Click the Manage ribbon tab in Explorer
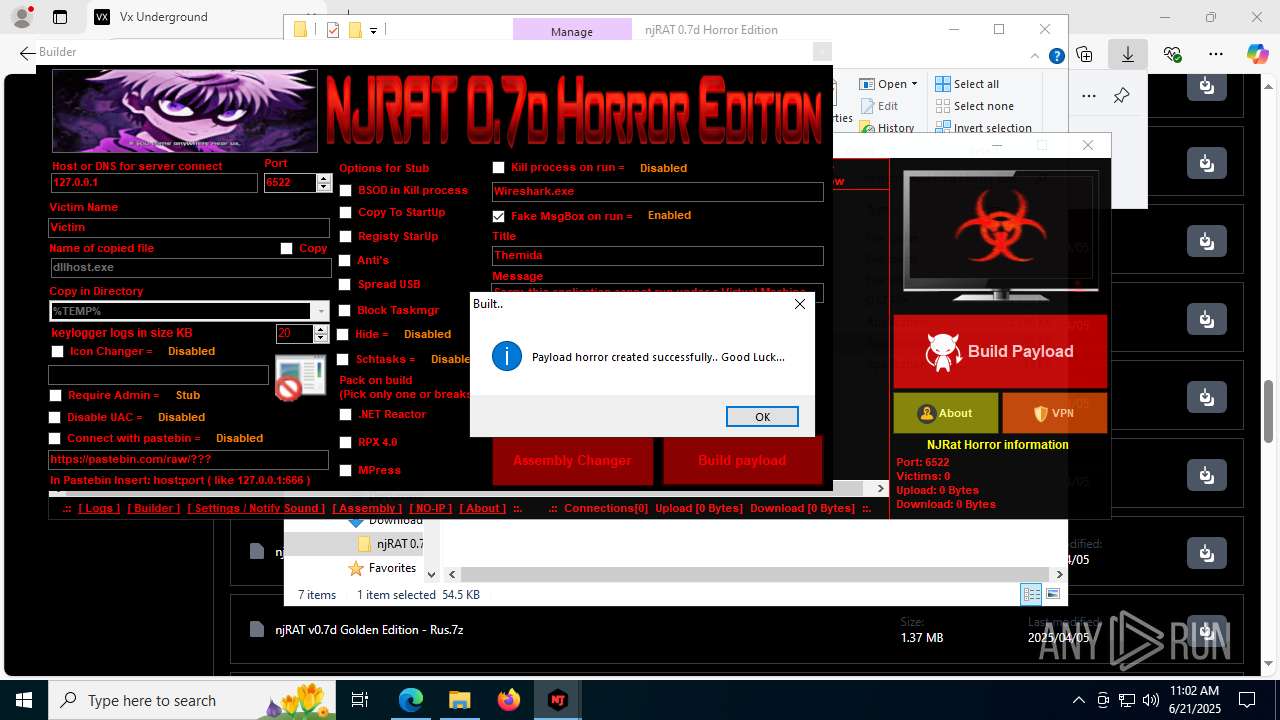Screen dimensions: 1280x720 pyautogui.click(x=572, y=31)
